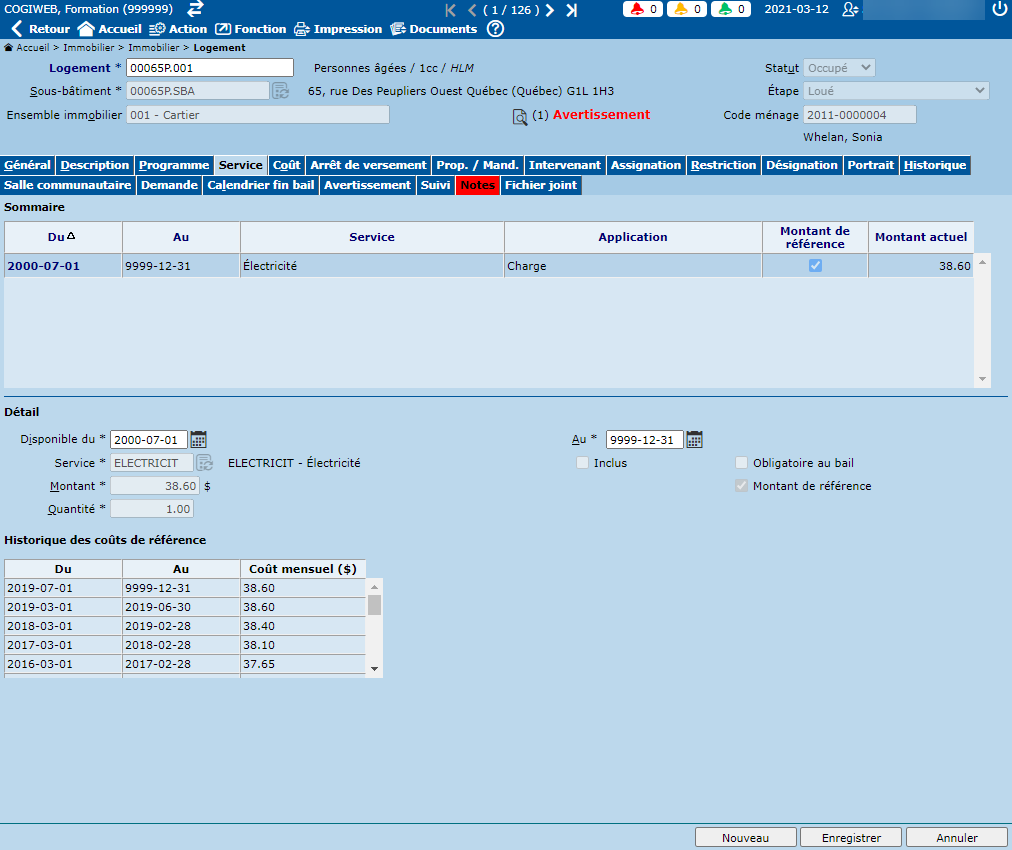This screenshot has width=1012, height=850.
Task: Open the help question mark icon
Action: [x=495, y=29]
